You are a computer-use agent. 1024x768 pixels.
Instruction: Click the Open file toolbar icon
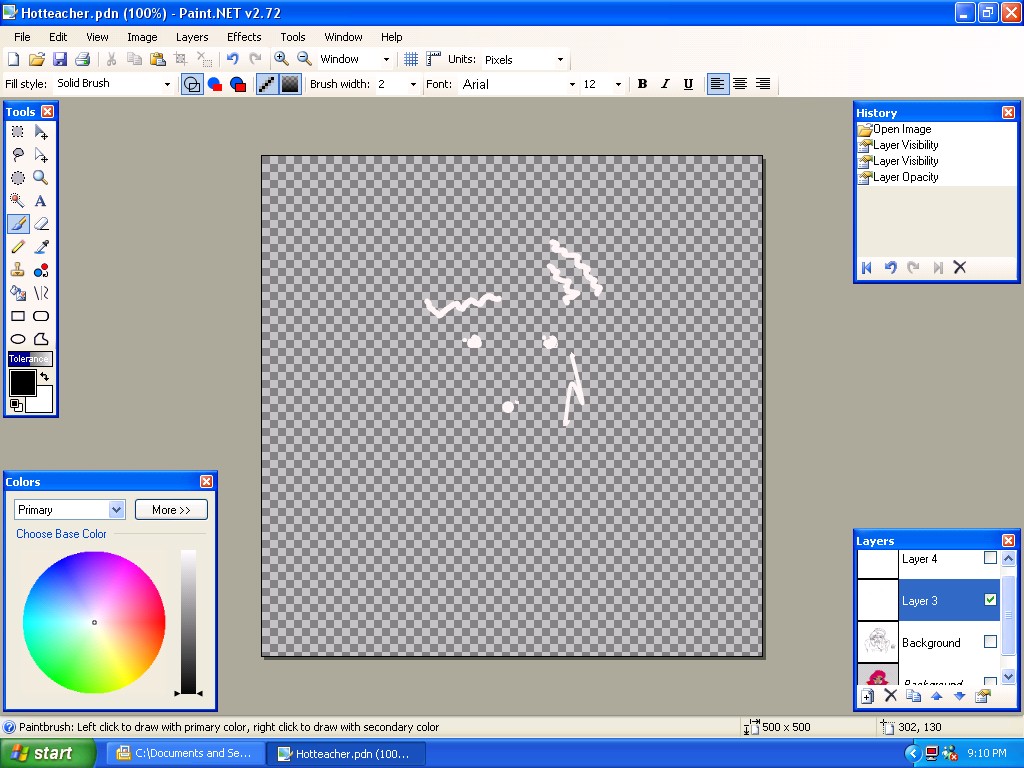37,59
